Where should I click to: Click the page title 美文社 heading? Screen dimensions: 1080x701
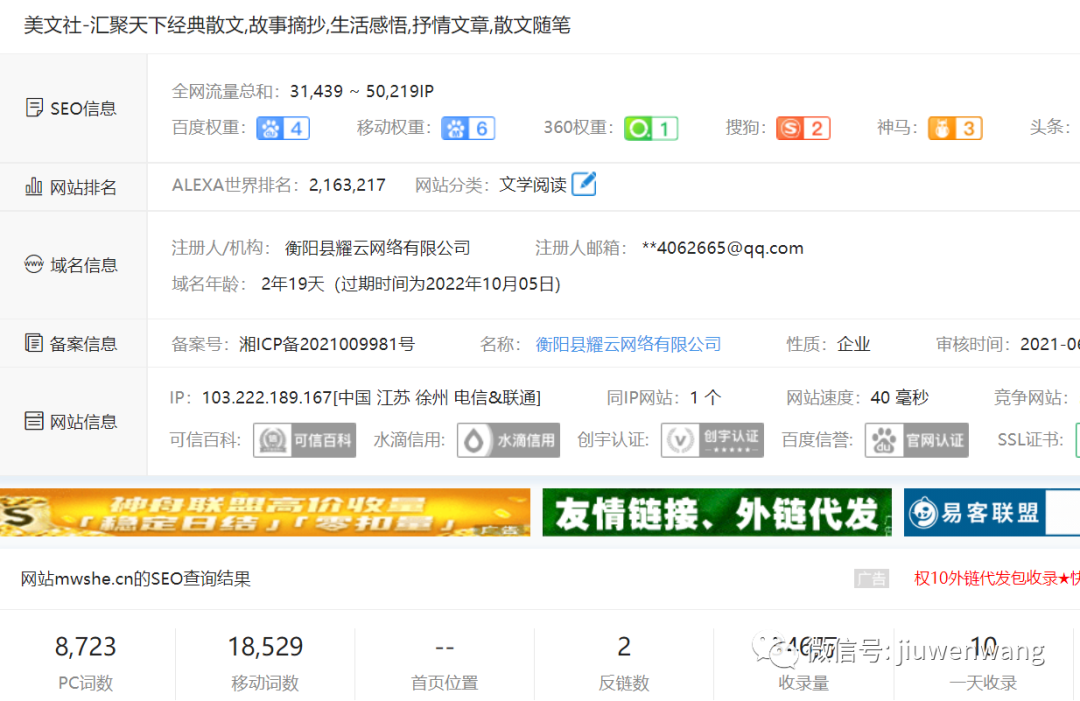(297, 25)
